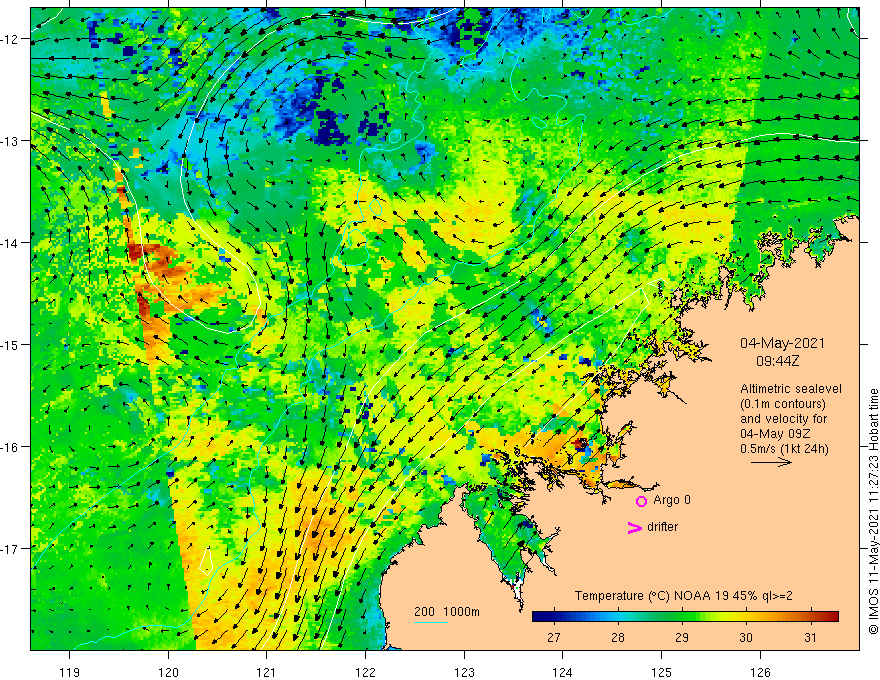Viewport: 880px width, 680px height.
Task: Click the magenta Argo 0 circle marker
Action: [641, 501]
